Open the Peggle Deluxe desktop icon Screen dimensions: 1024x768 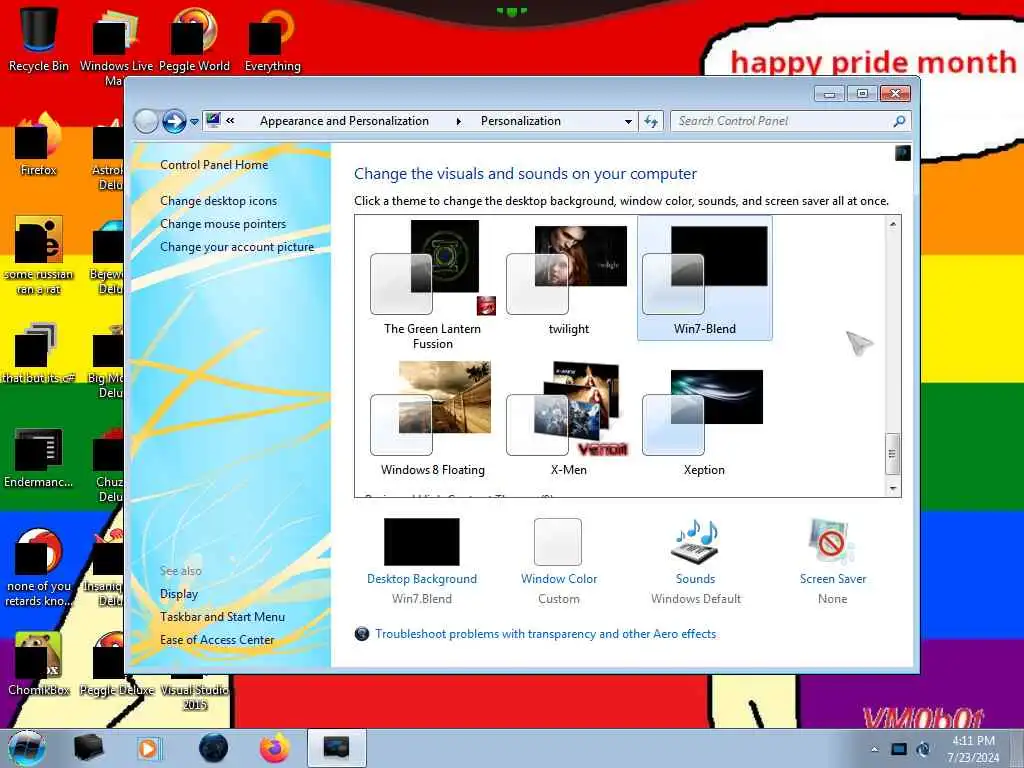click(x=117, y=664)
